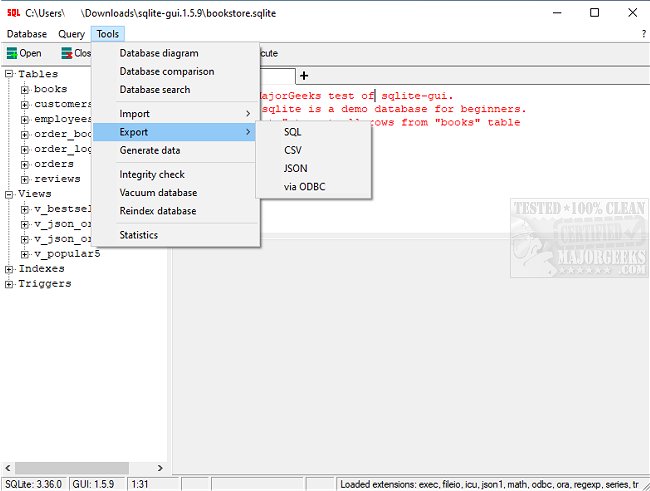The width and height of the screenshot is (650, 491).
Task: Expand the orders table node
Action: [x=25, y=165]
